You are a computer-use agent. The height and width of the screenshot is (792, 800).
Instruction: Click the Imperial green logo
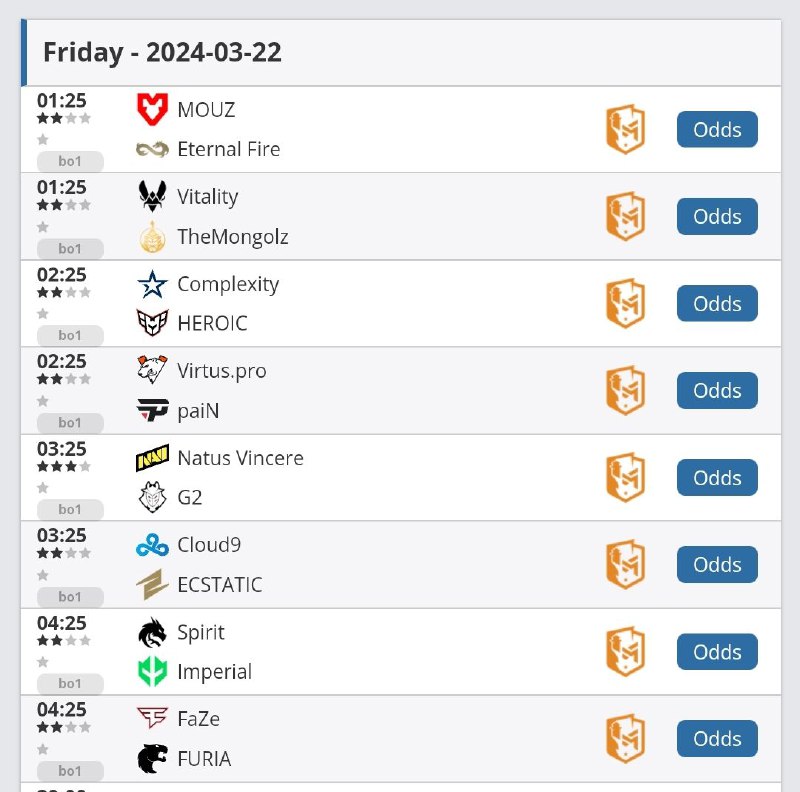pos(152,672)
